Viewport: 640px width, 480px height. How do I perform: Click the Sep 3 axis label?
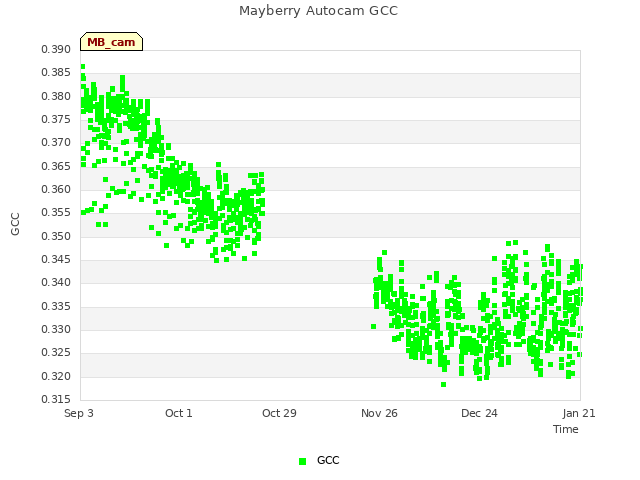coord(79,413)
